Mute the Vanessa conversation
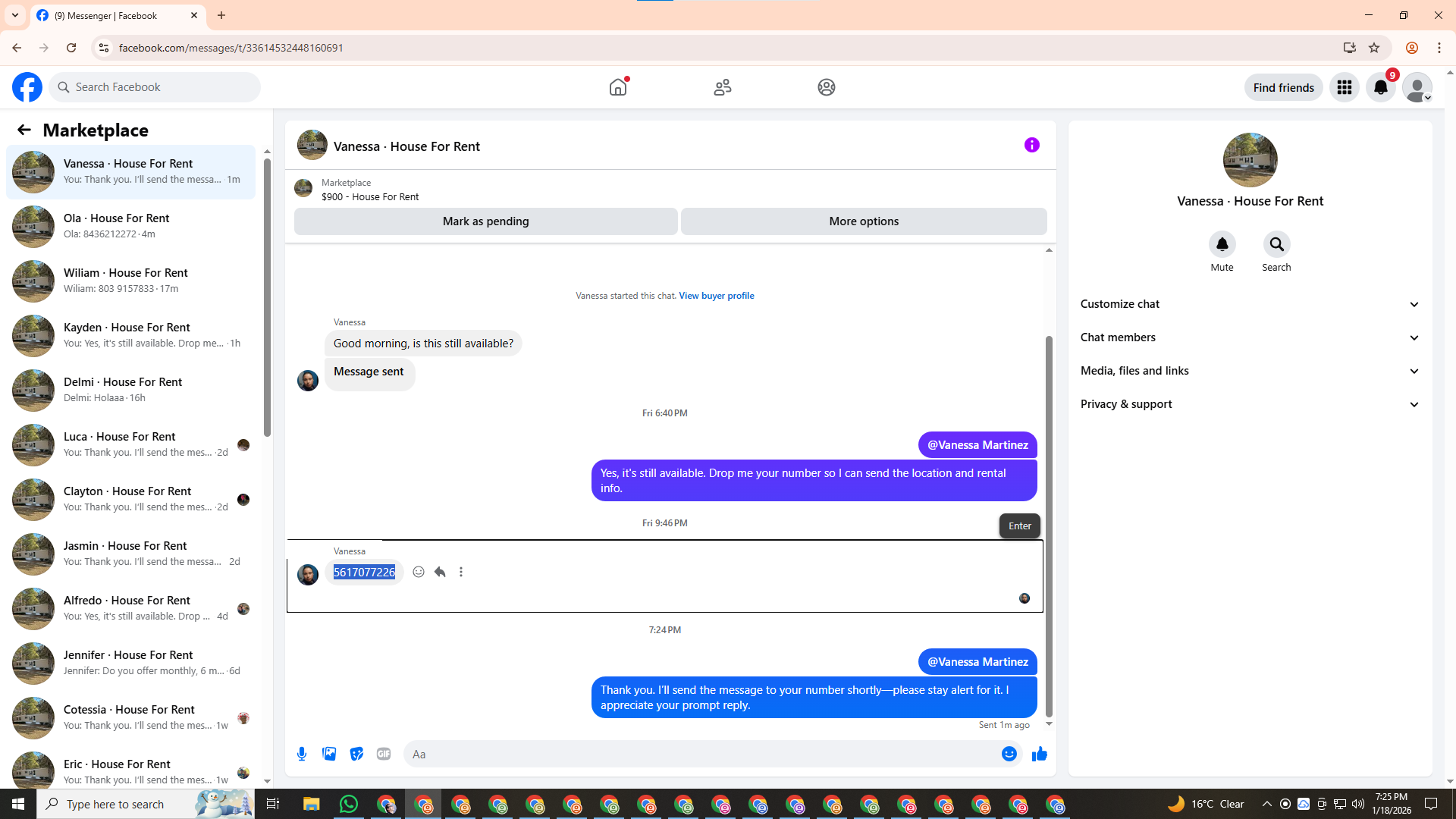Screen dimensions: 1456x819 (1222, 245)
